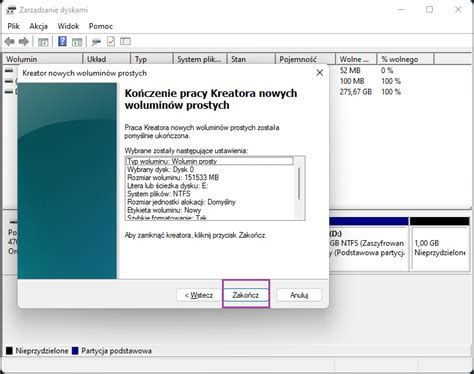Click the 275,67 GB free space cell
Image resolution: width=474 pixels, height=374 pixels.
[356, 92]
